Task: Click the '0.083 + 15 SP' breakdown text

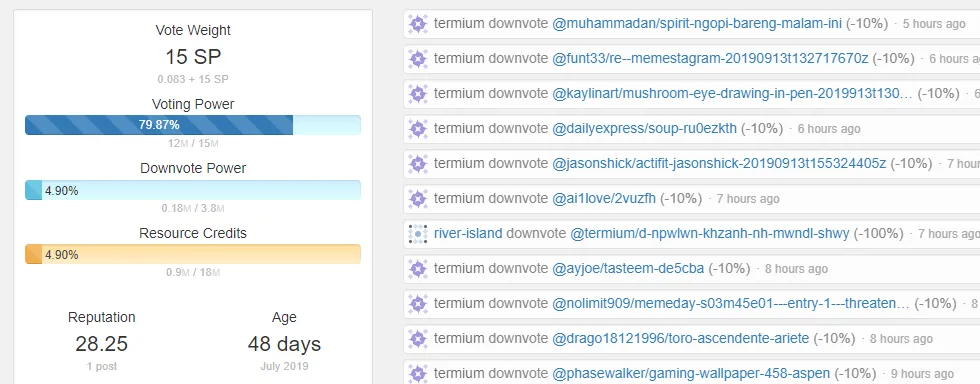Action: [x=193, y=79]
